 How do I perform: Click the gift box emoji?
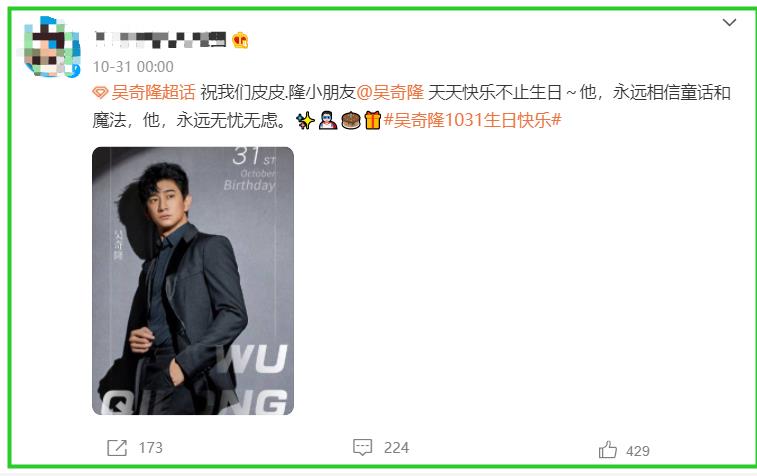[372, 120]
